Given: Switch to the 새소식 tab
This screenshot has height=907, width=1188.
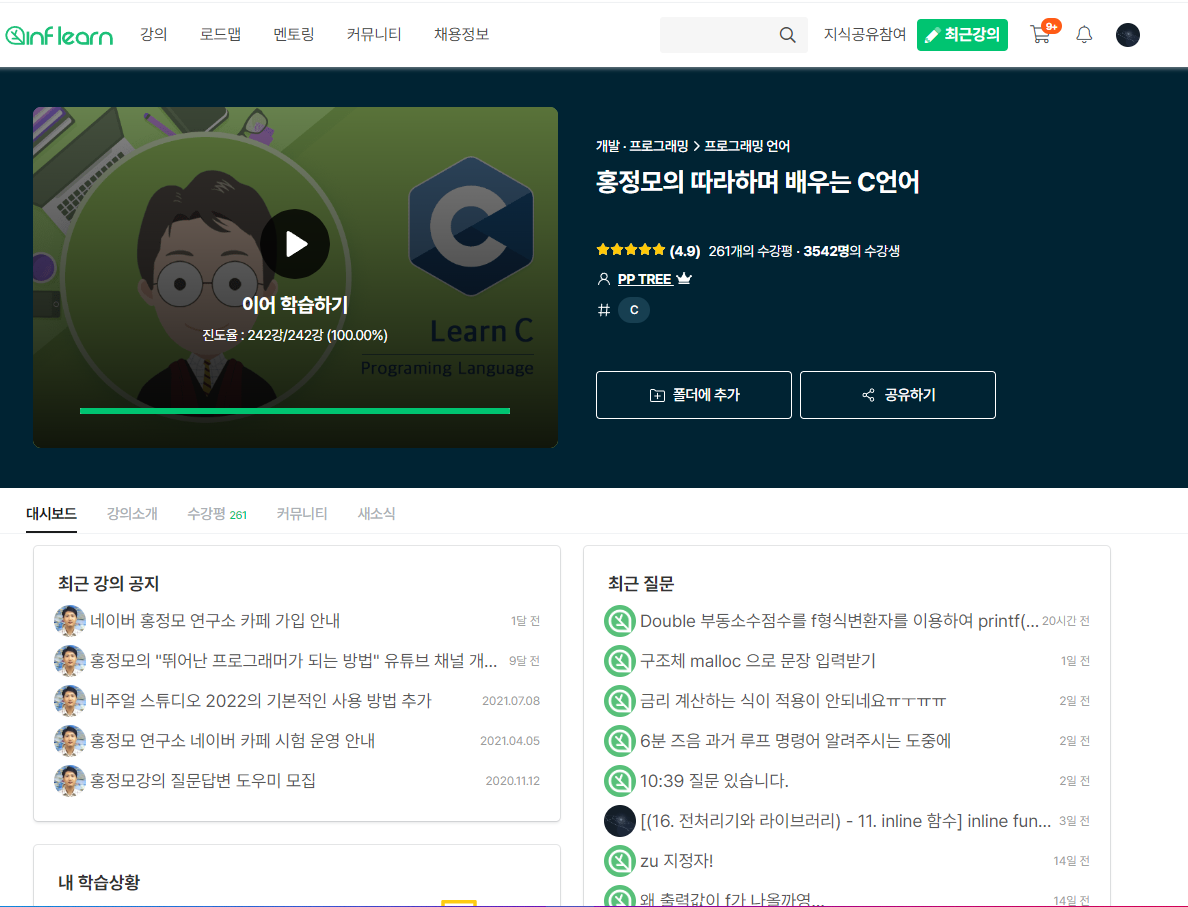Looking at the screenshot, I should (x=377, y=514).
